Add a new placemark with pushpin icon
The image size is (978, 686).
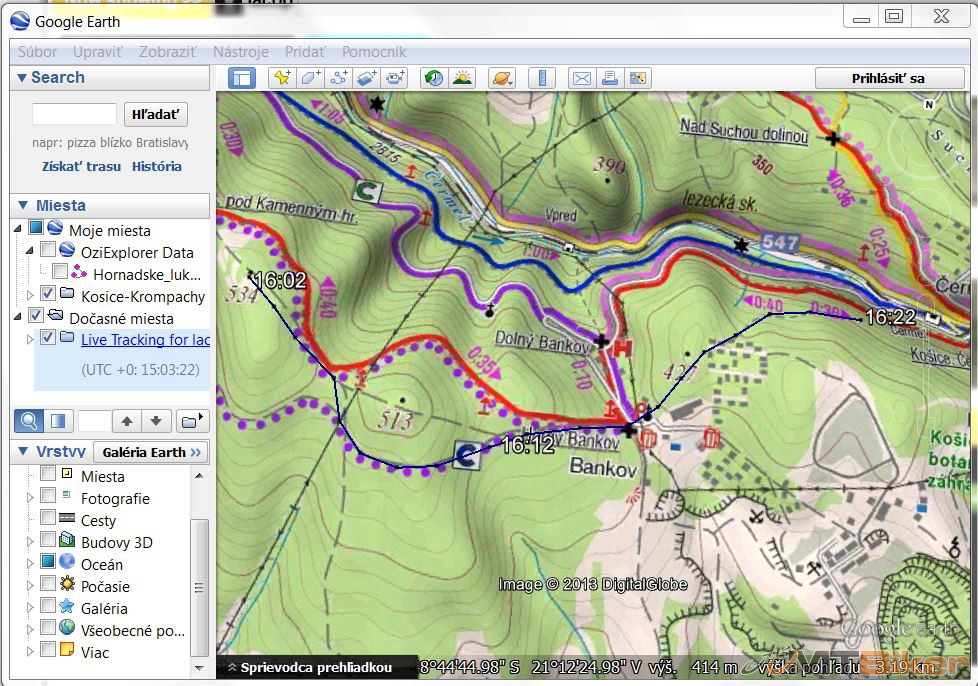[x=282, y=78]
